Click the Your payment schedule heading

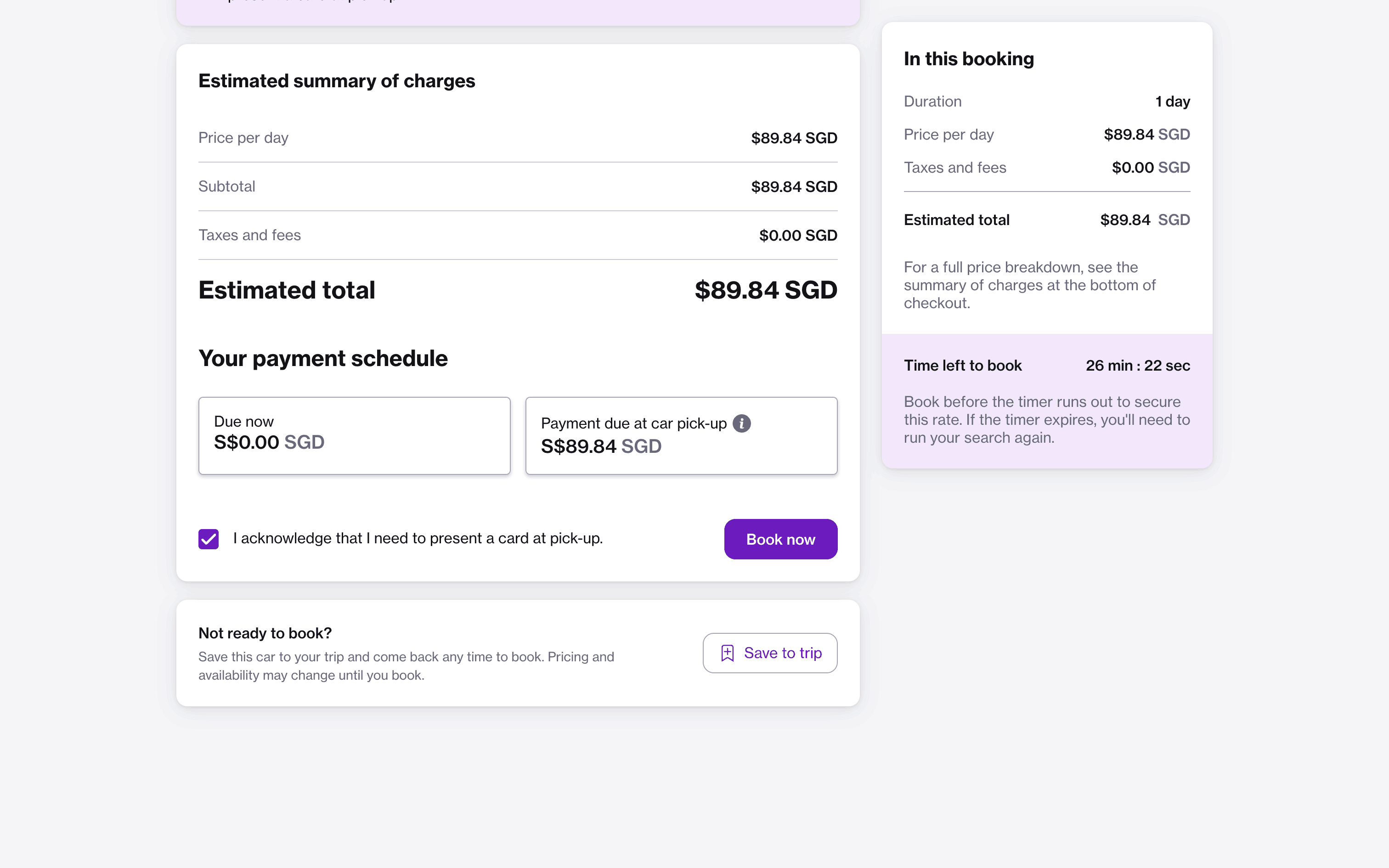[322, 358]
